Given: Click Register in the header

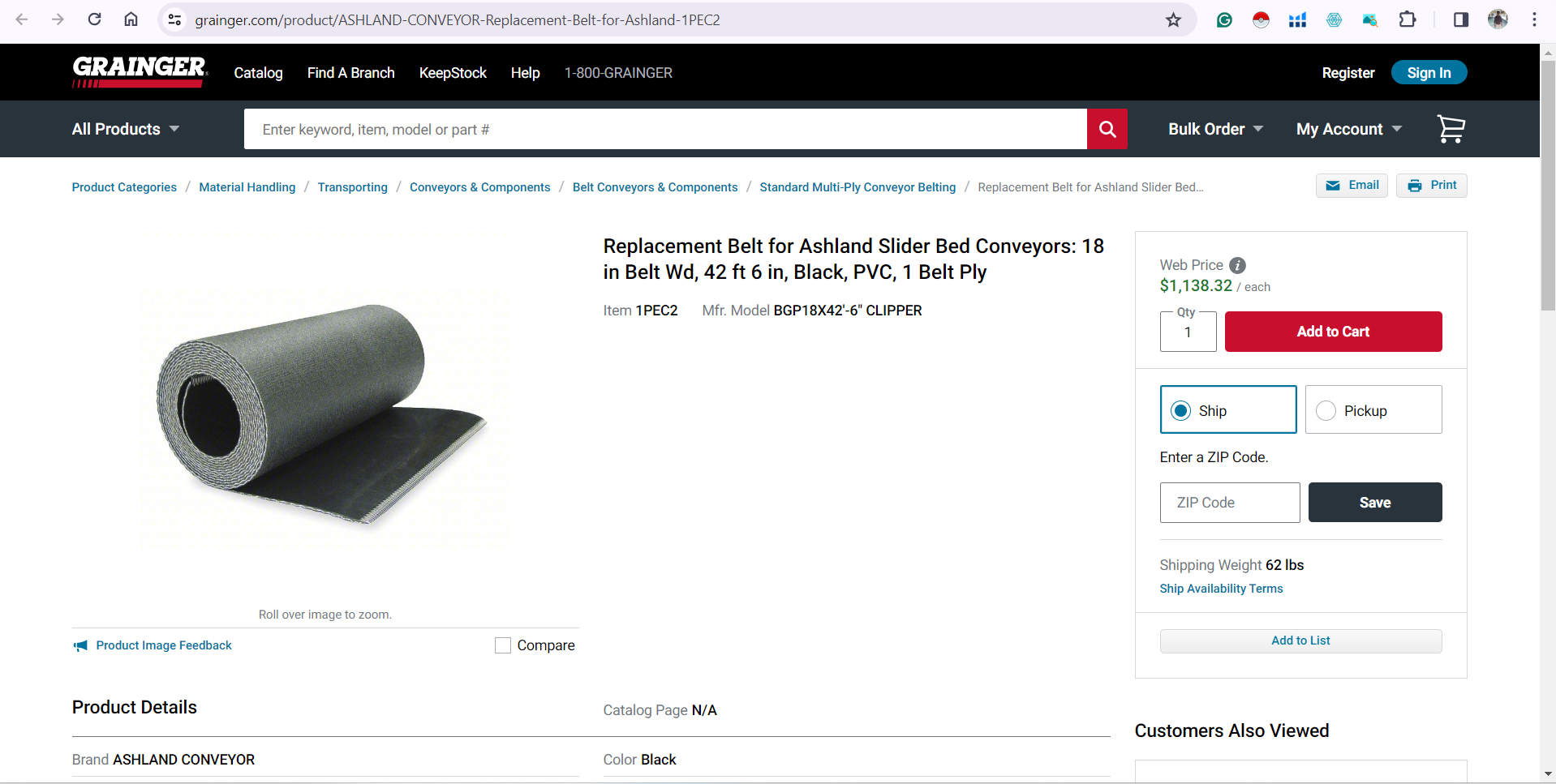Looking at the screenshot, I should [x=1348, y=73].
